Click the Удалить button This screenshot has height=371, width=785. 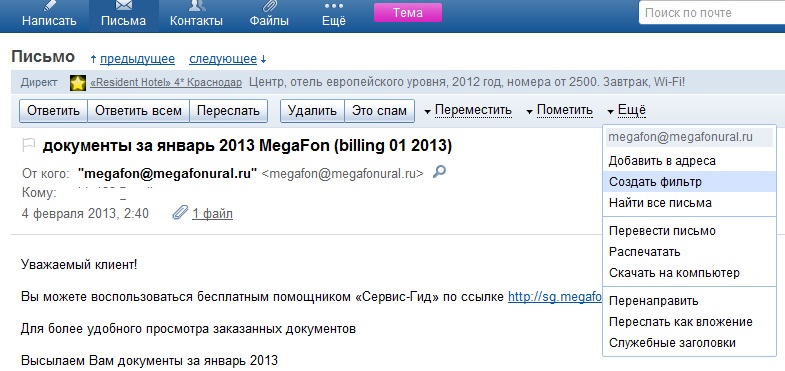[x=312, y=110]
